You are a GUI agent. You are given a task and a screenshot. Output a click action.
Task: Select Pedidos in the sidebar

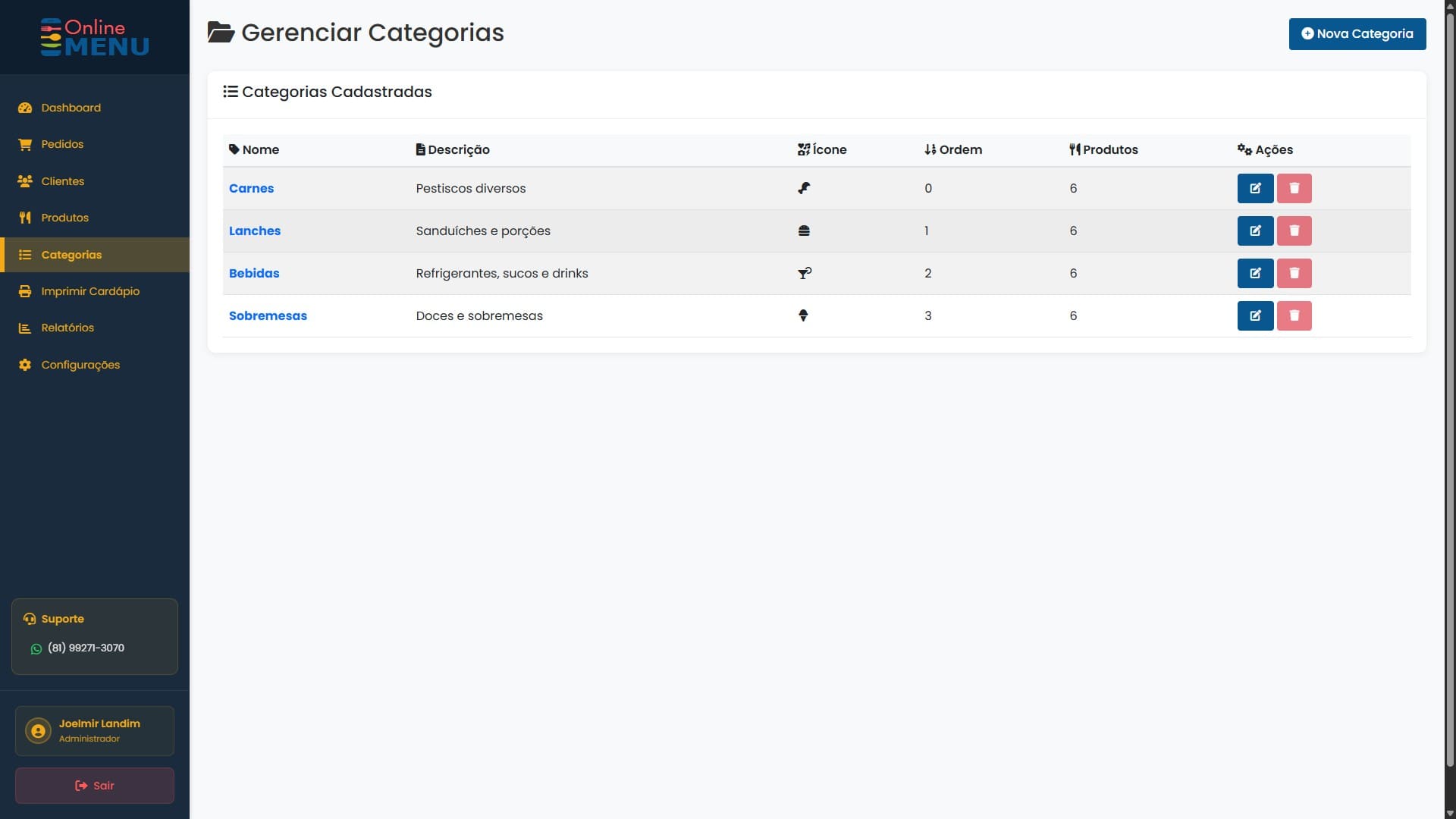point(62,144)
